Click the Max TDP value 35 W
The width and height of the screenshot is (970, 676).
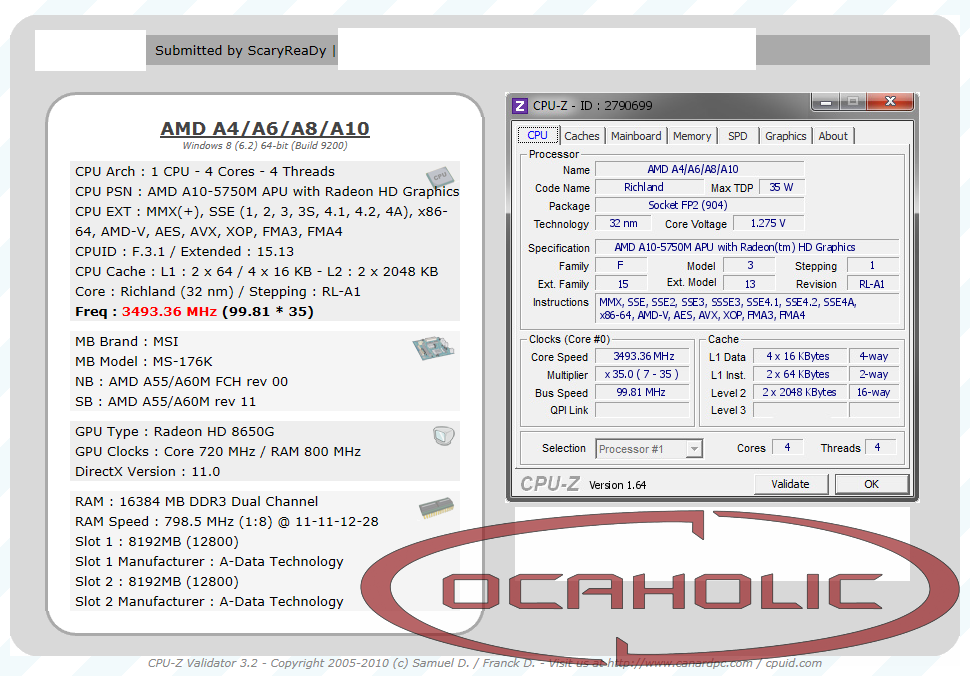click(x=781, y=187)
